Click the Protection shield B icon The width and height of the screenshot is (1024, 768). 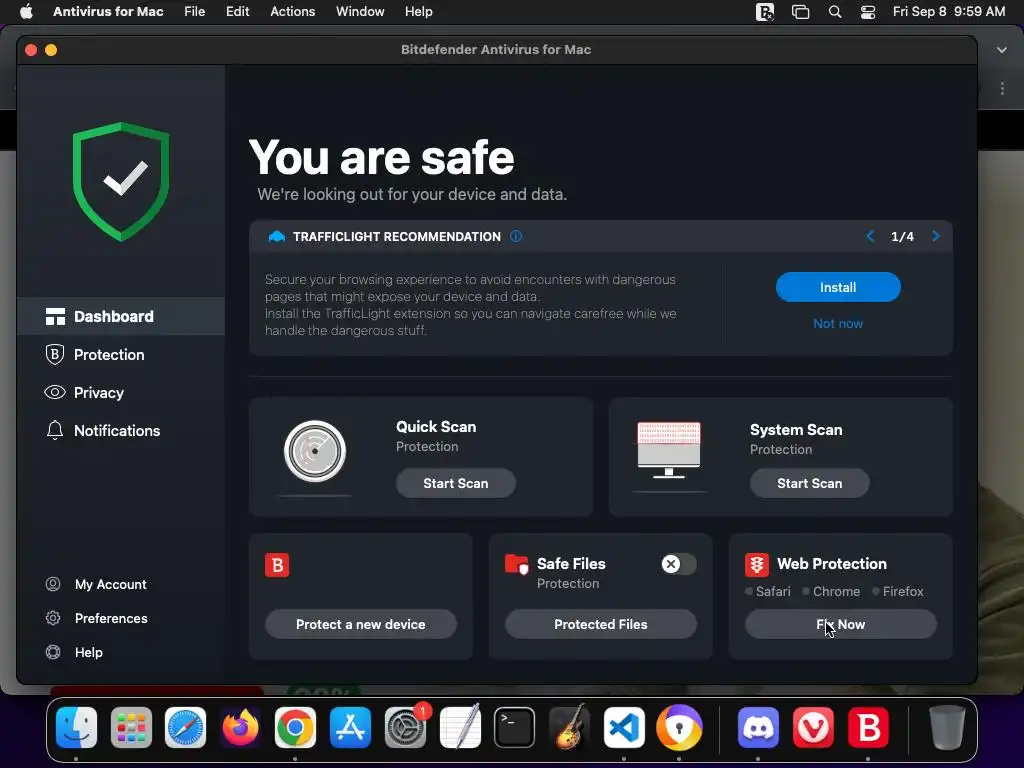coord(55,355)
